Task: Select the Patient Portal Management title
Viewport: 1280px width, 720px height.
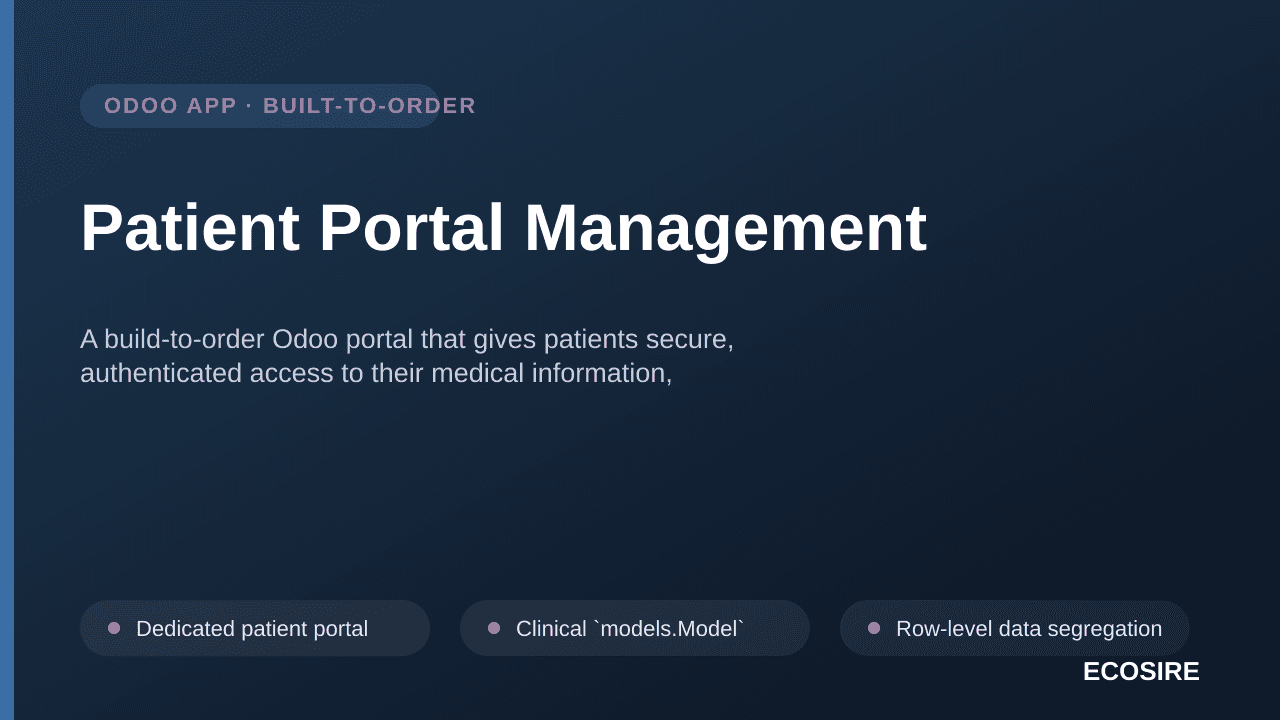Action: (x=503, y=228)
